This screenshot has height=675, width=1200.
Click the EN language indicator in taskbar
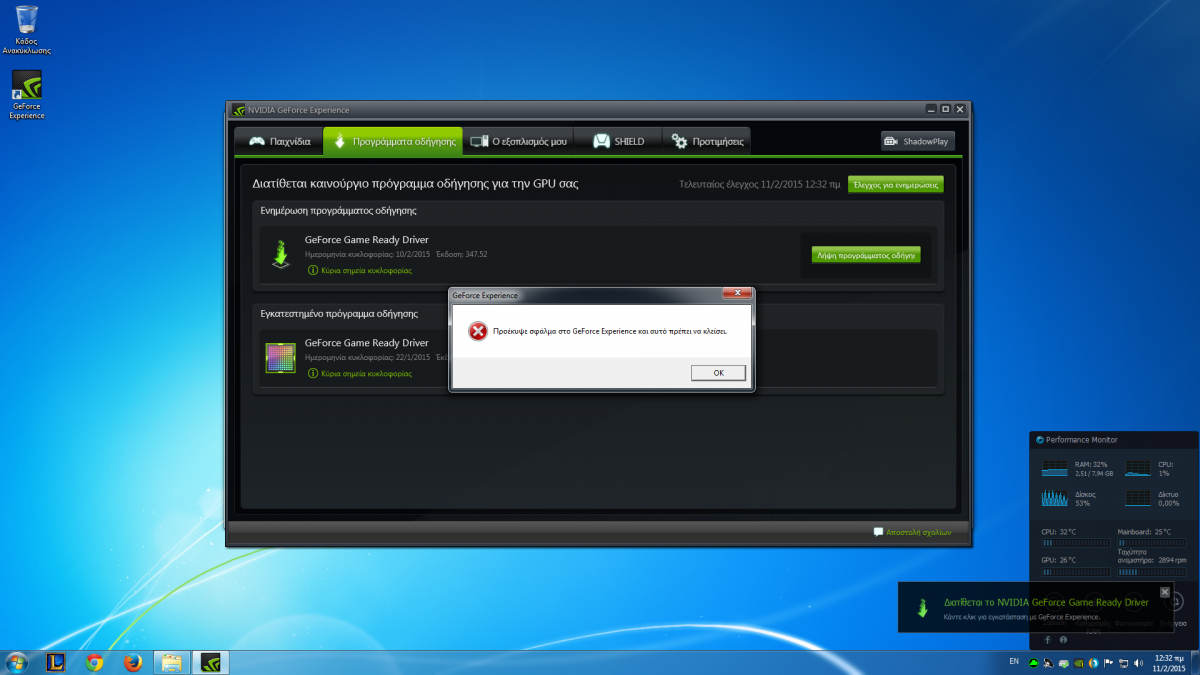point(1014,662)
